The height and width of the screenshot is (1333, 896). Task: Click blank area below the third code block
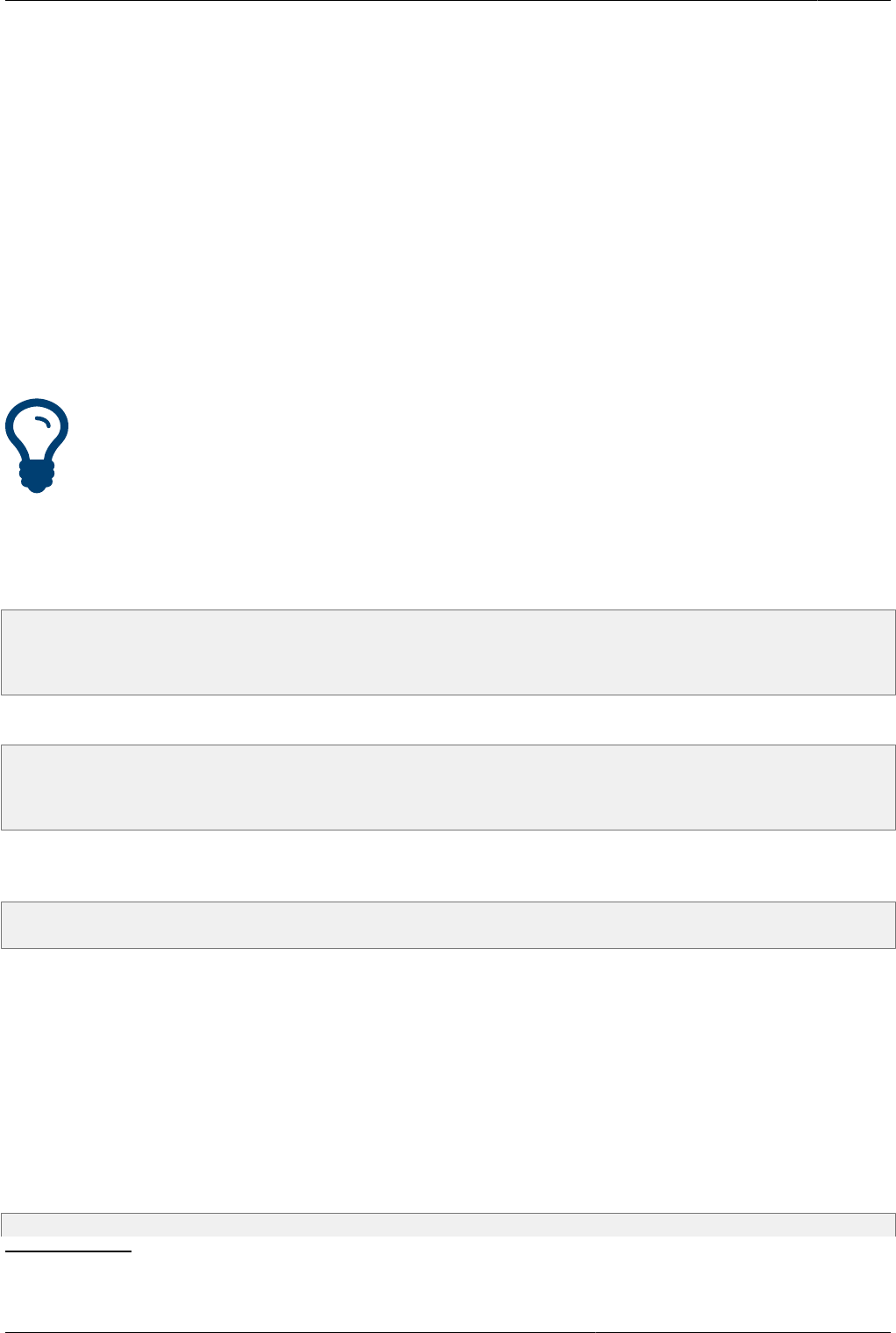(x=448, y=1079)
